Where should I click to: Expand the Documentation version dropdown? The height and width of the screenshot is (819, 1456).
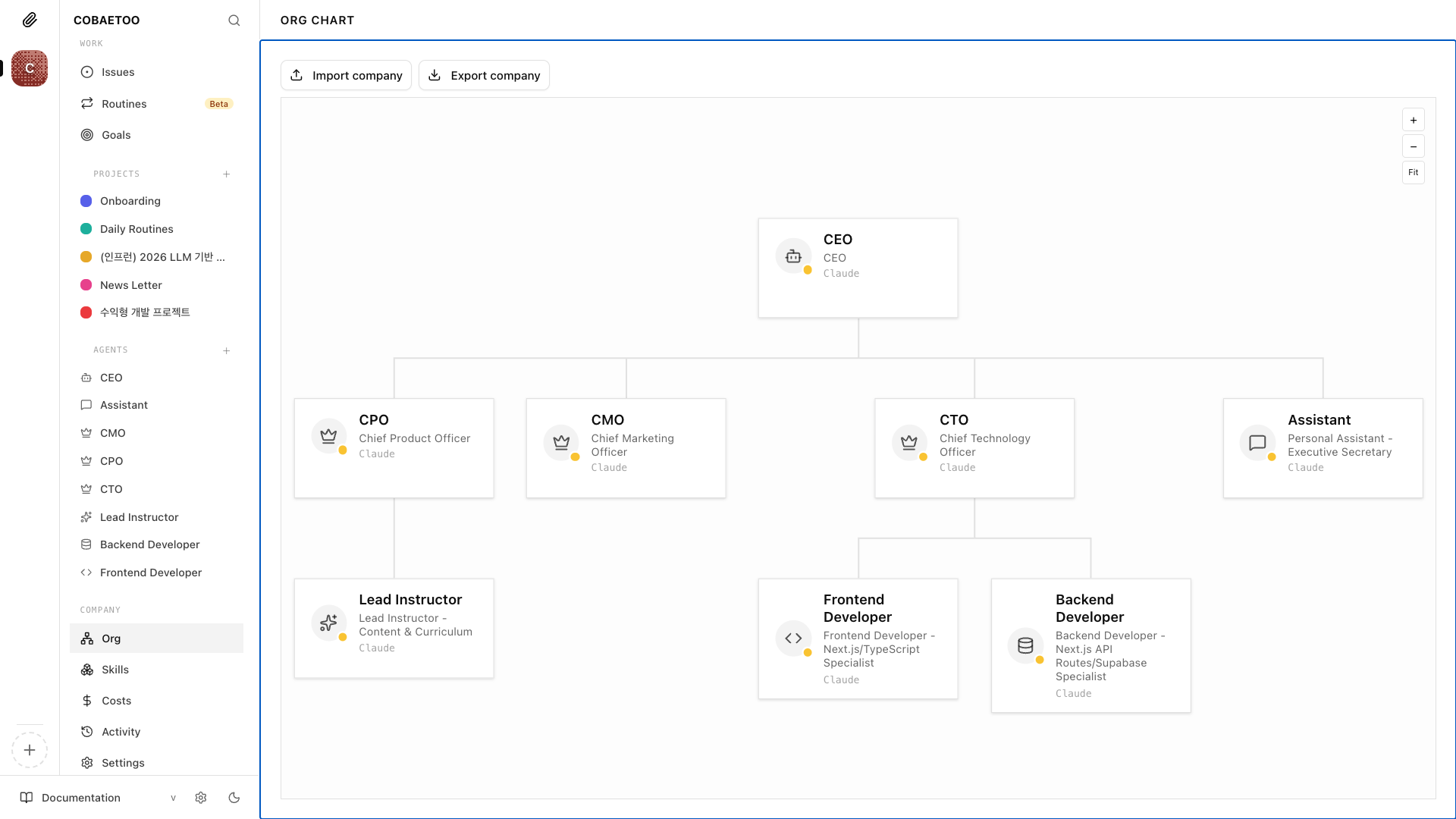[173, 798]
